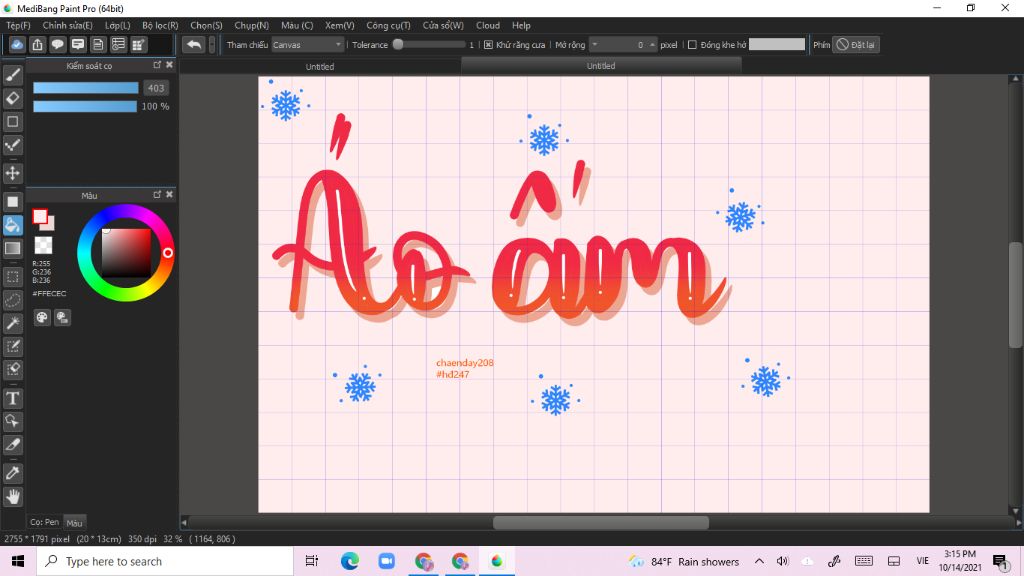Image resolution: width=1024 pixels, height=576 pixels.
Task: Open the Tham chiếu Canvas dropdown
Action: (x=308, y=44)
